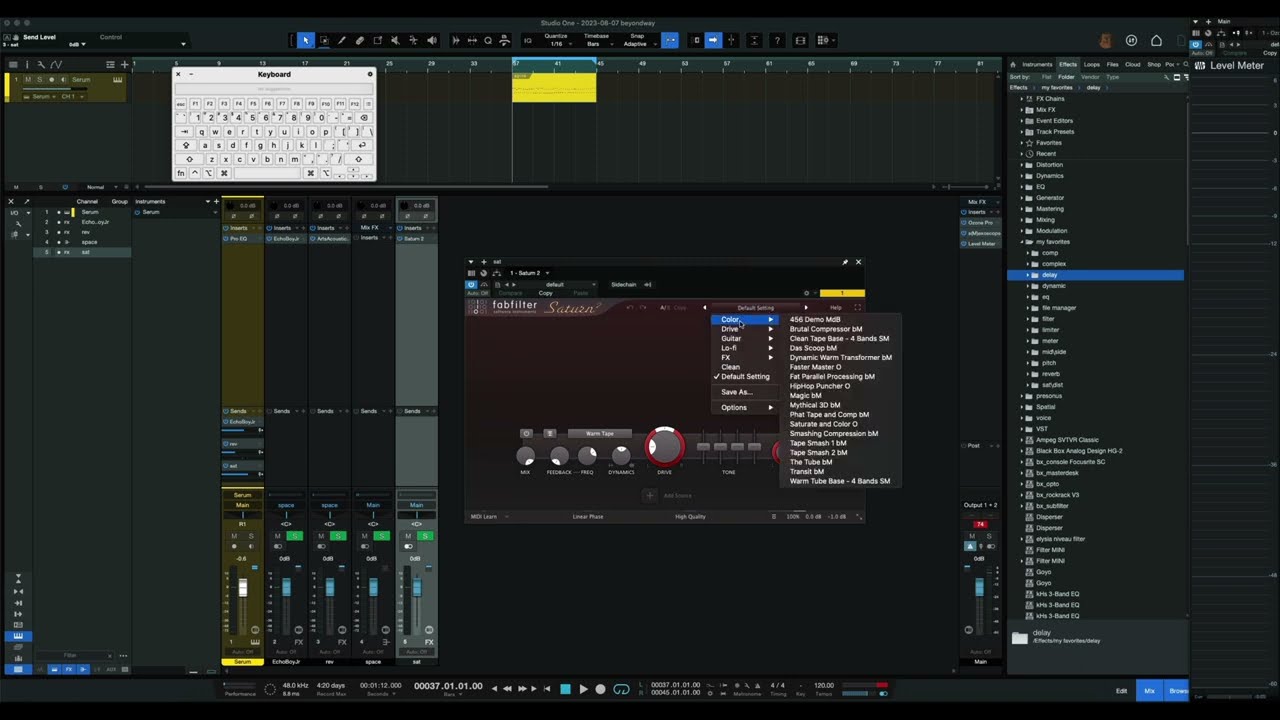Mute the space mixer channel

click(365, 536)
